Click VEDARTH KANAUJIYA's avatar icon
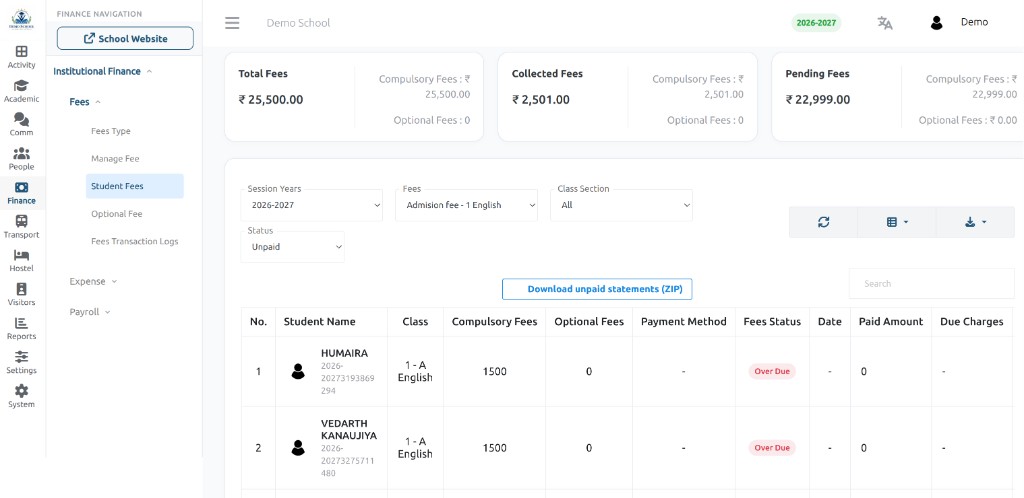 point(298,448)
